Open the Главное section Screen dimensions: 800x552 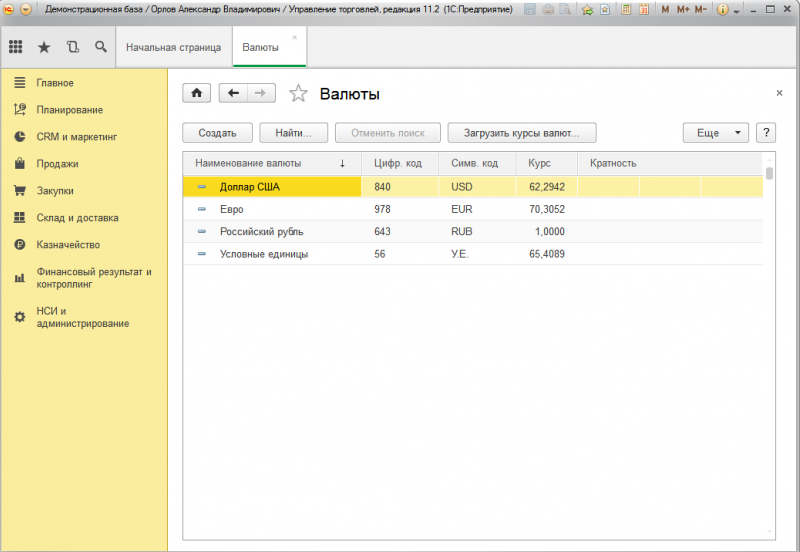55,83
